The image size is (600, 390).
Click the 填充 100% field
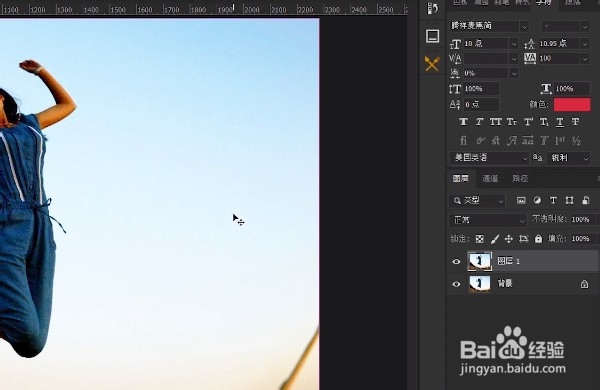pos(583,239)
